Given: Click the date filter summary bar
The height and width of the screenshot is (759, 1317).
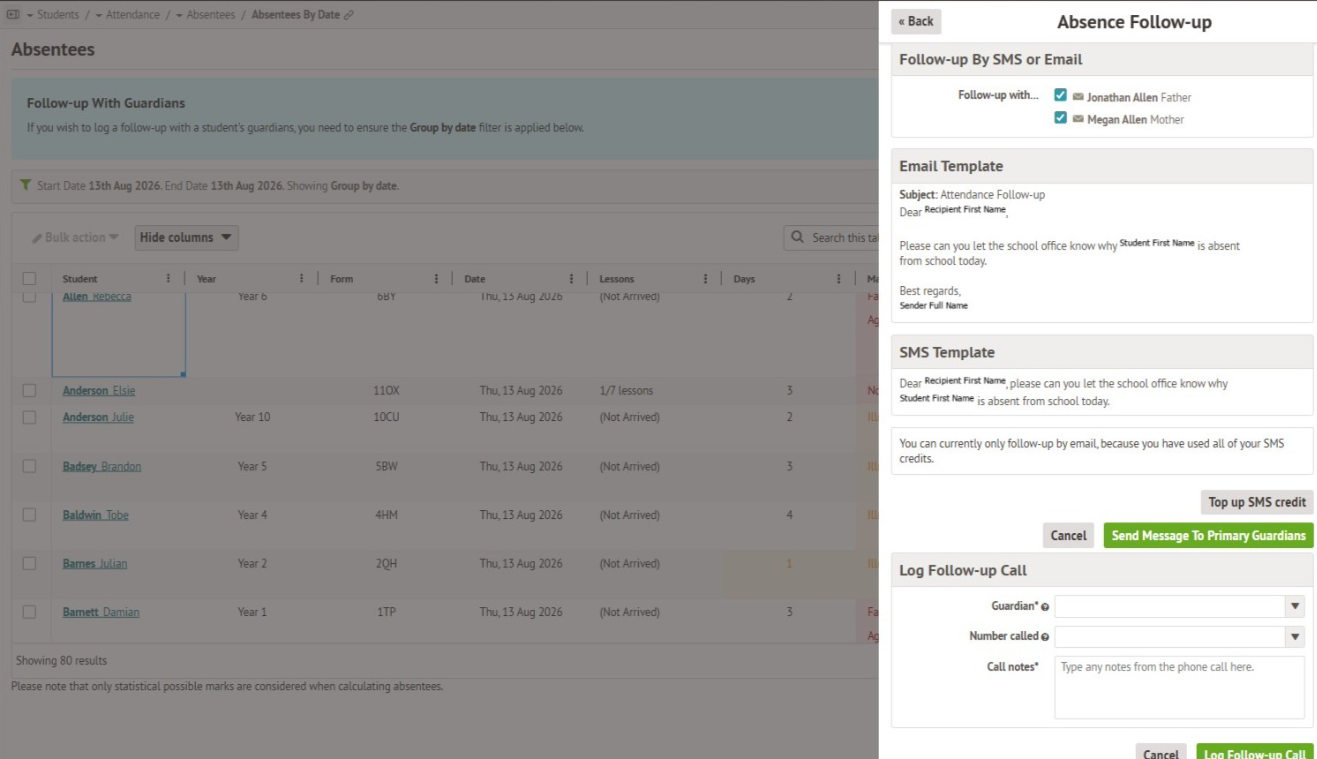Looking at the screenshot, I should [x=445, y=186].
